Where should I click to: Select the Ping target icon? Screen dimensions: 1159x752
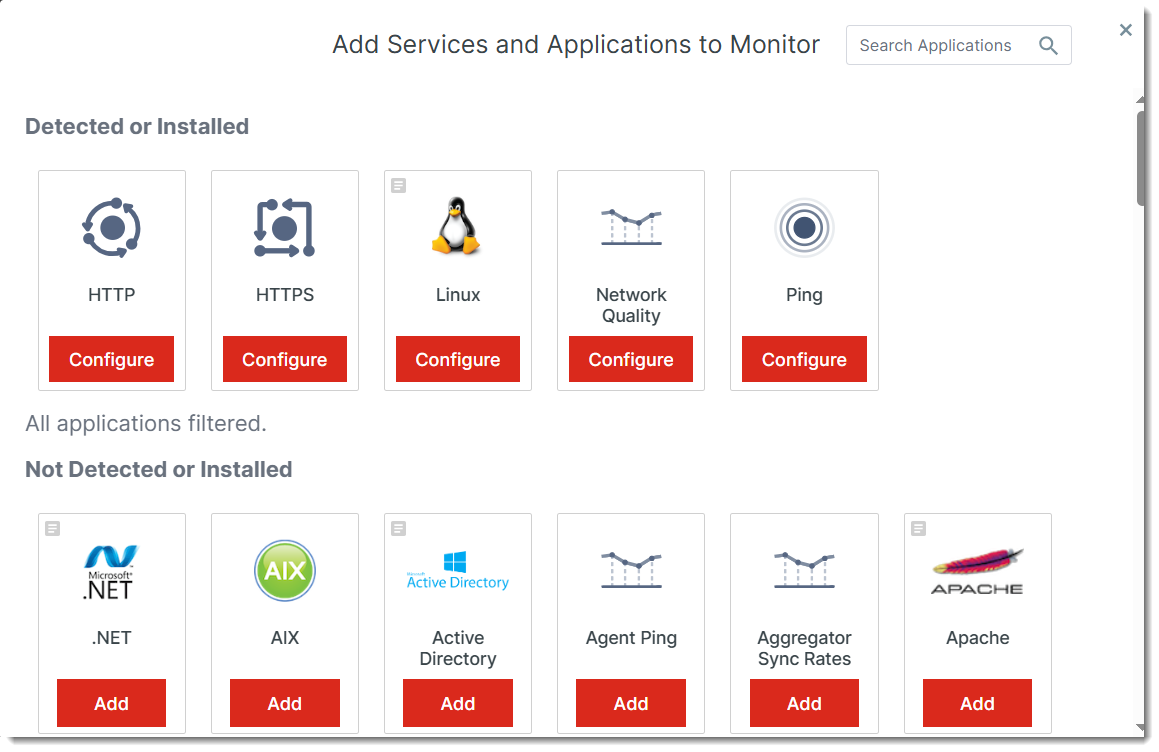pos(804,228)
